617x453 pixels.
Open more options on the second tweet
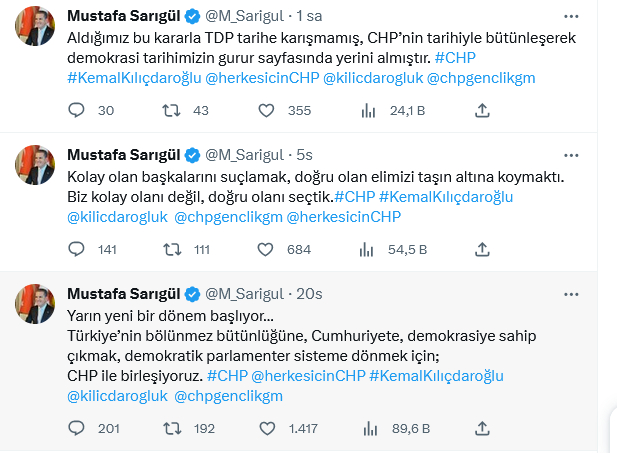tap(570, 154)
